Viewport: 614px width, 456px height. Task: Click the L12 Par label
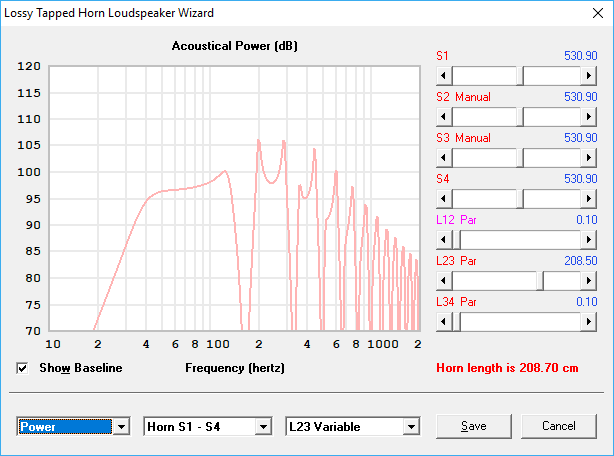457,220
